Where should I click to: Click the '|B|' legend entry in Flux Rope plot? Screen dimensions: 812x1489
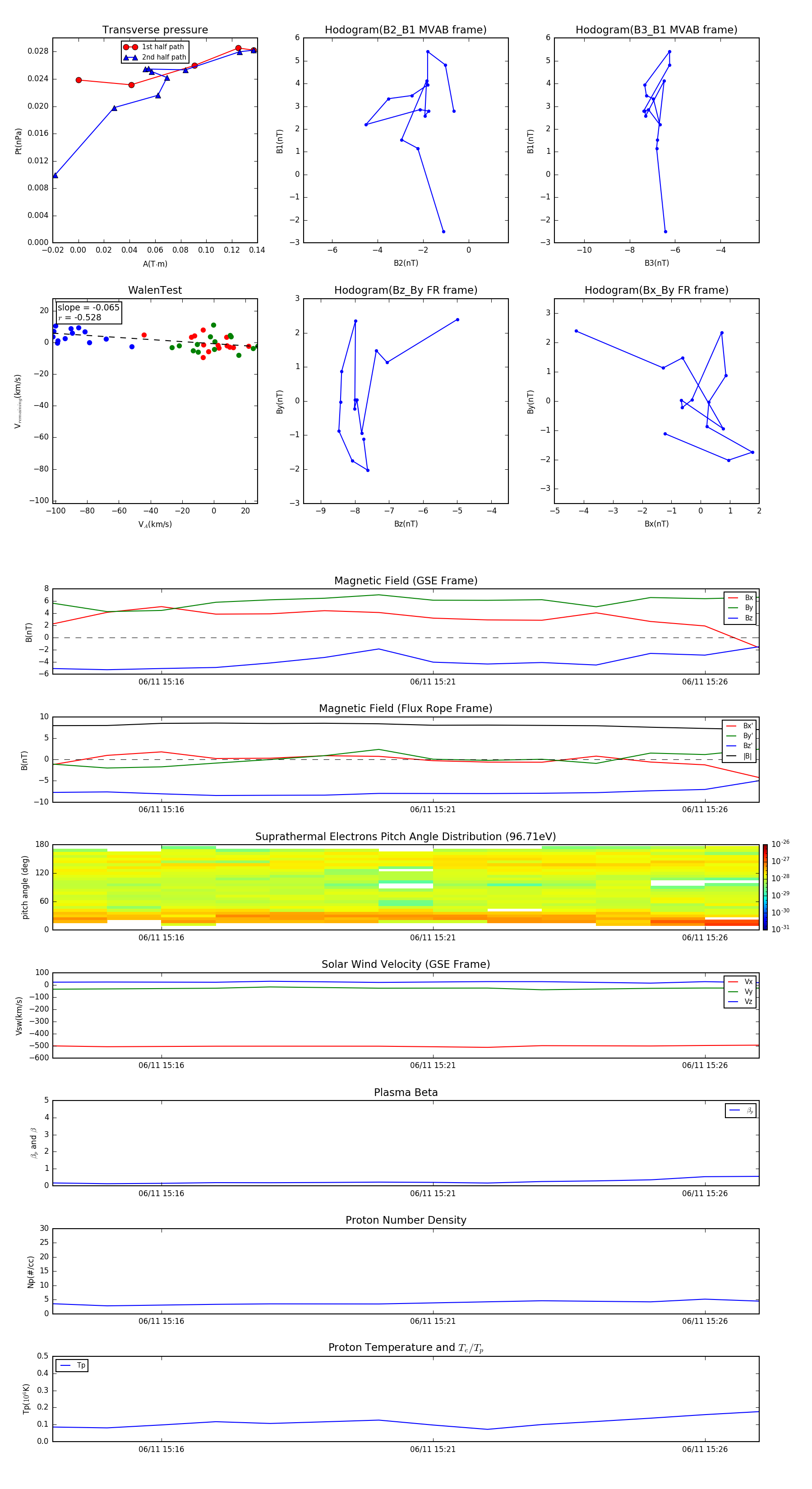pyautogui.click(x=740, y=756)
